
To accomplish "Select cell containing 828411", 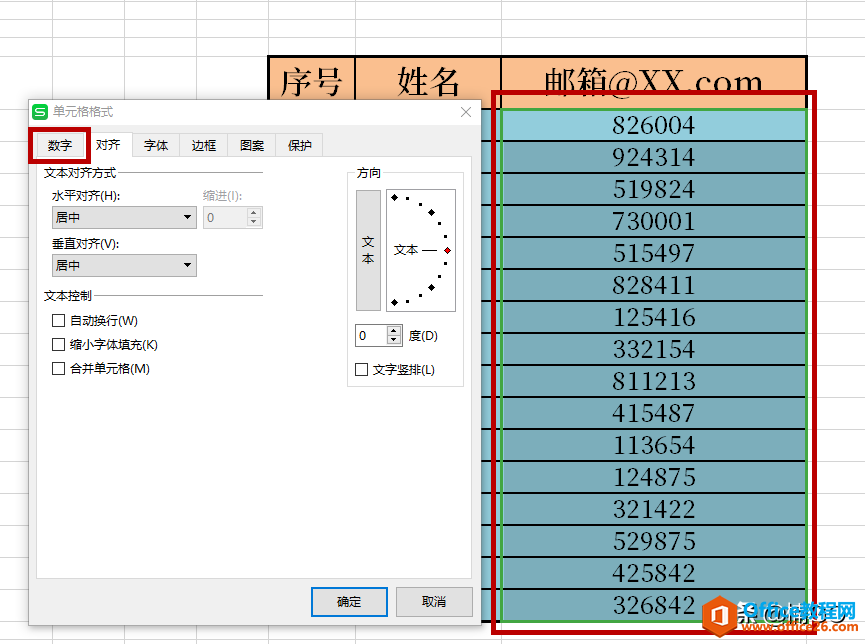I will 654,285.
